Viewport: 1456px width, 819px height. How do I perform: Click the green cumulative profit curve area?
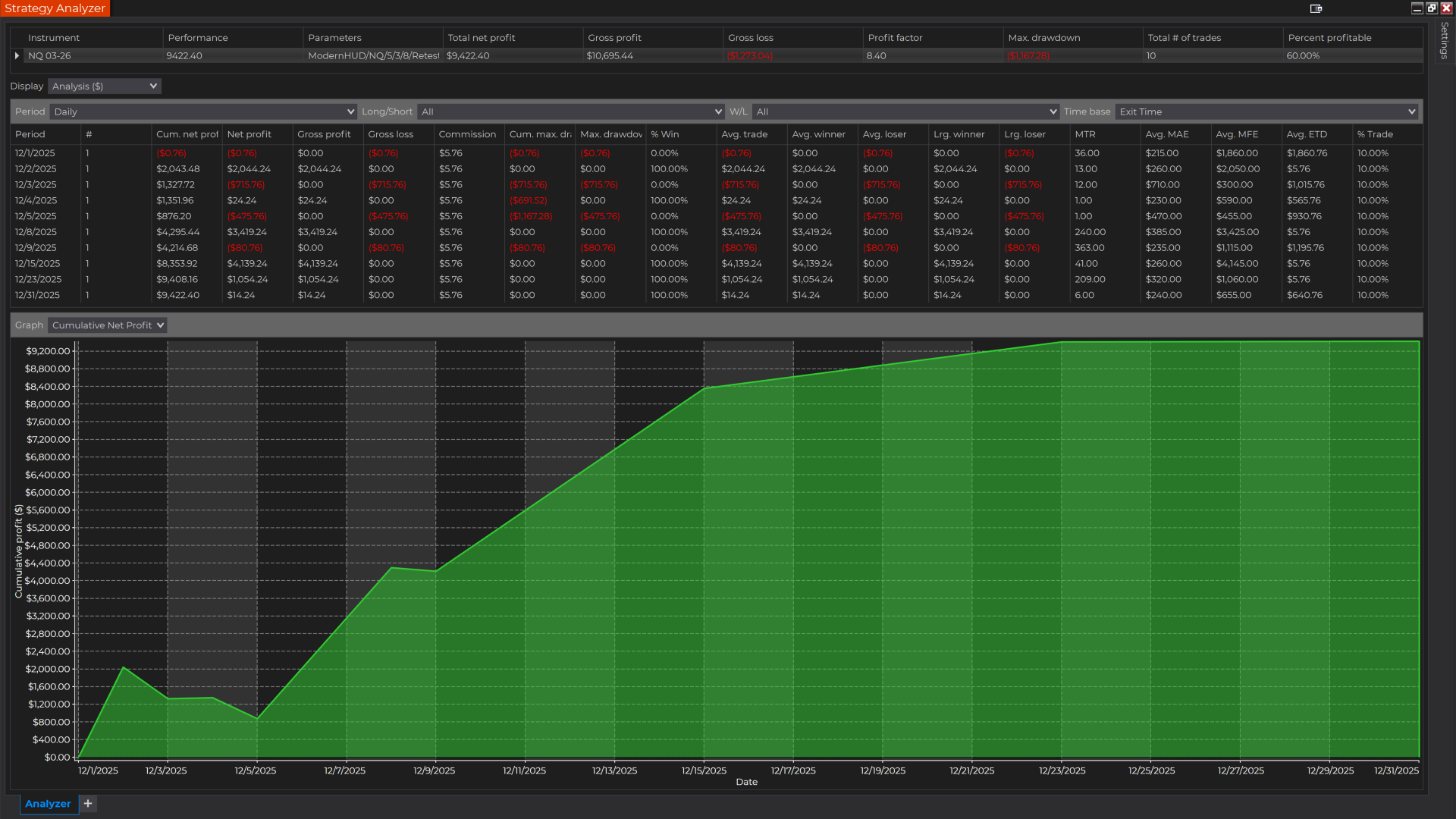[x=758, y=607]
